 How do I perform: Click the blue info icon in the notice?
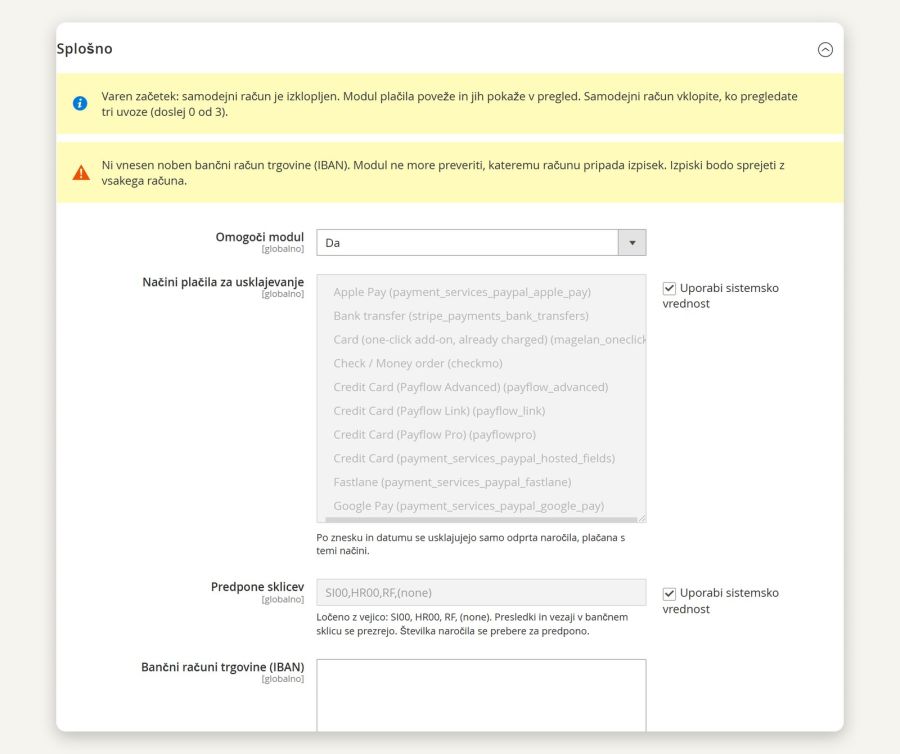[x=80, y=103]
